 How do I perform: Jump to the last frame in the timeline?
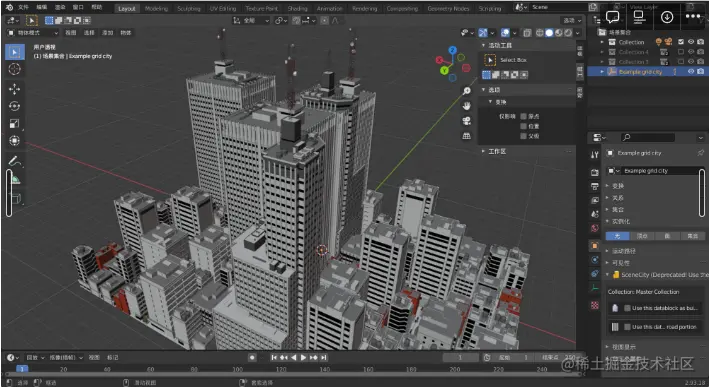coord(324,357)
